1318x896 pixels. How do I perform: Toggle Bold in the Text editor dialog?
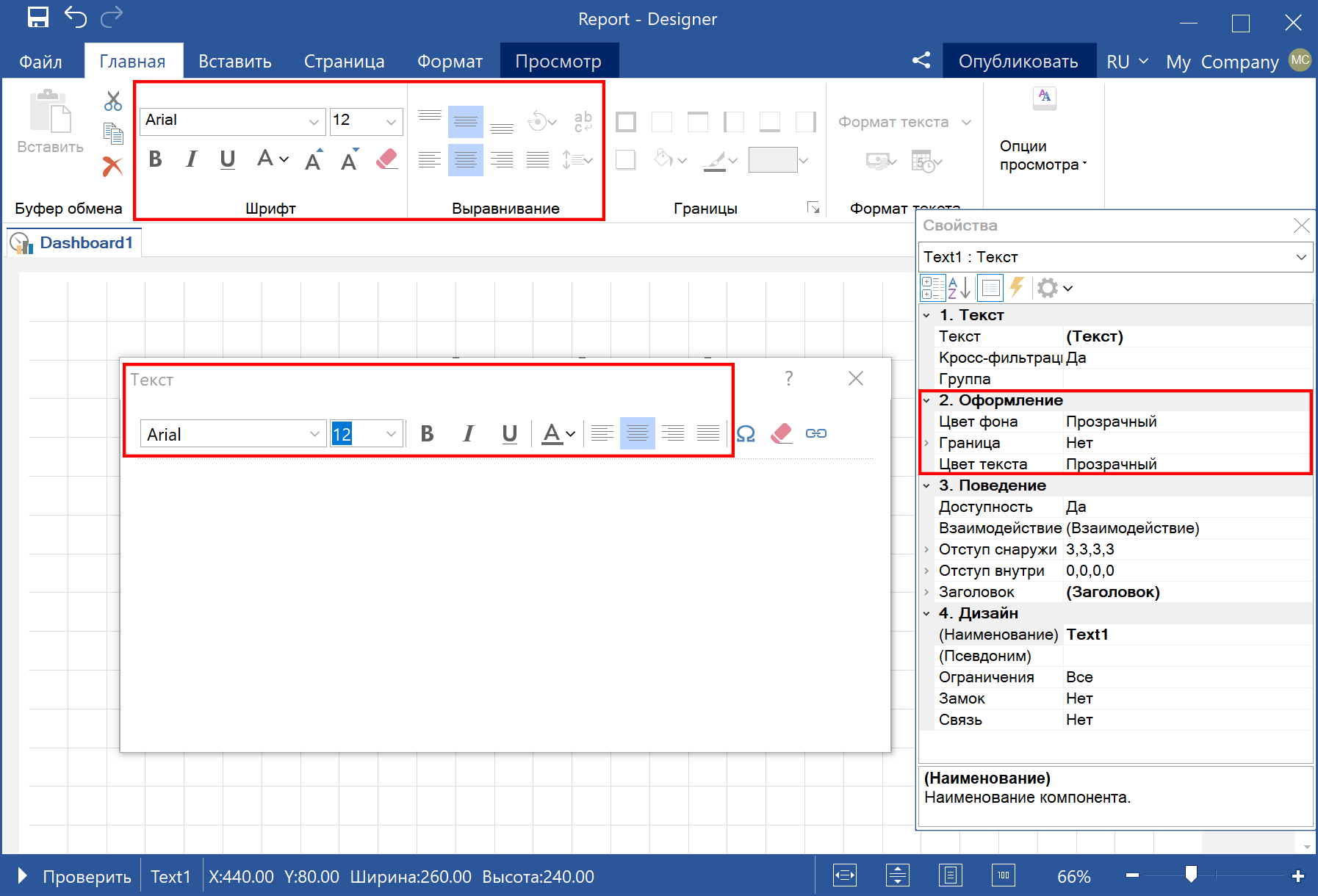click(427, 434)
